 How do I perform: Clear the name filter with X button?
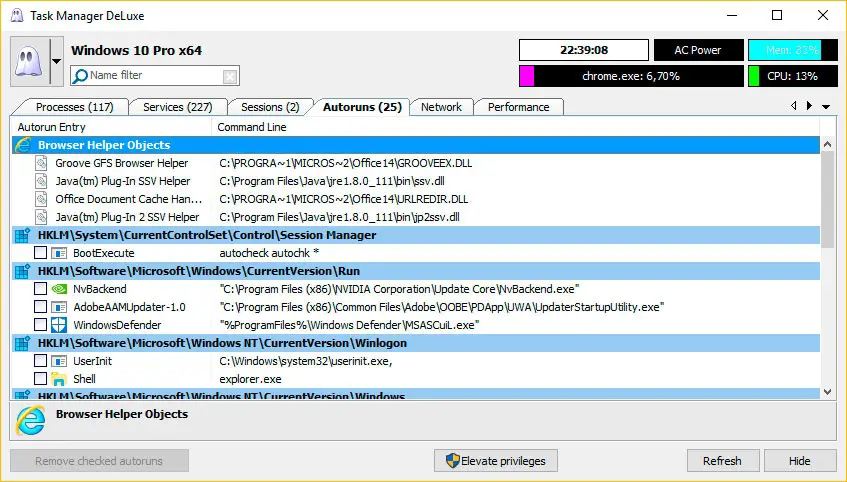230,76
